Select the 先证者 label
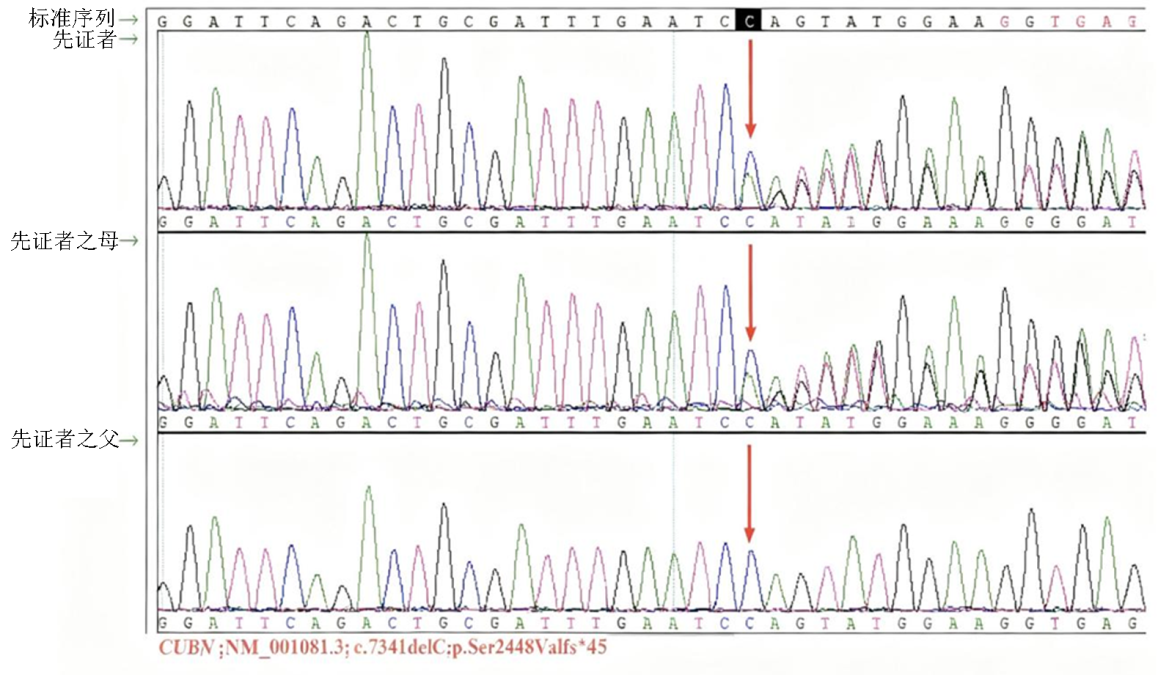The height and width of the screenshot is (675, 1169). tap(85, 39)
